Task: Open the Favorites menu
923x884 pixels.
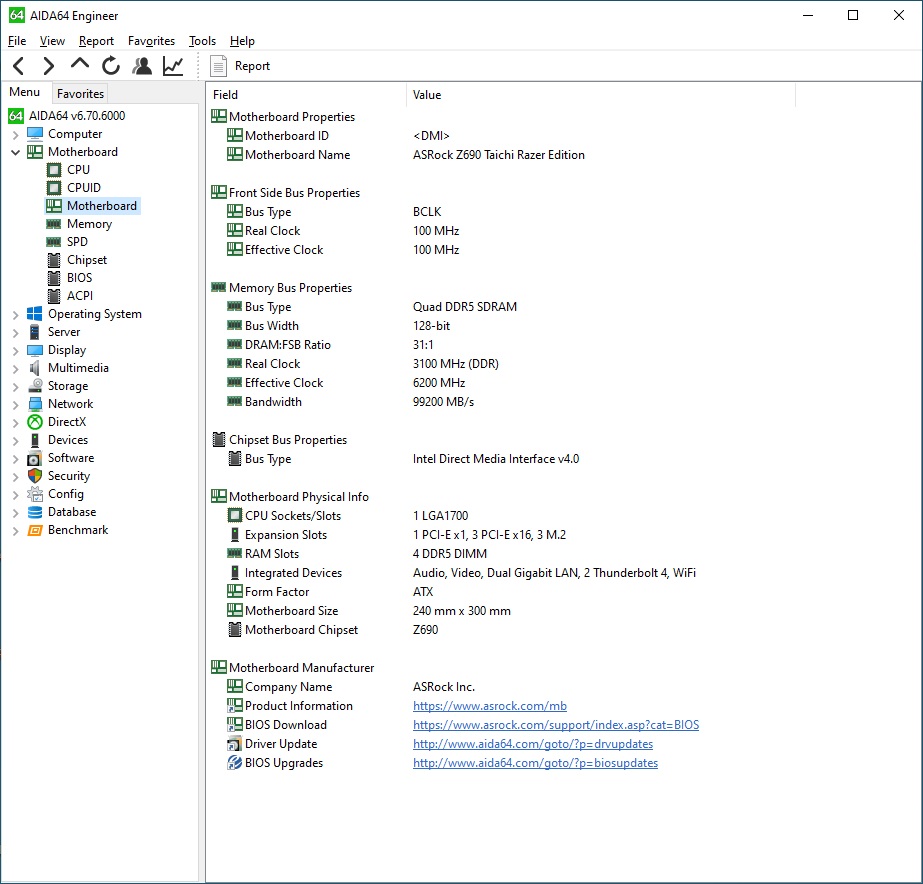Action: point(151,41)
